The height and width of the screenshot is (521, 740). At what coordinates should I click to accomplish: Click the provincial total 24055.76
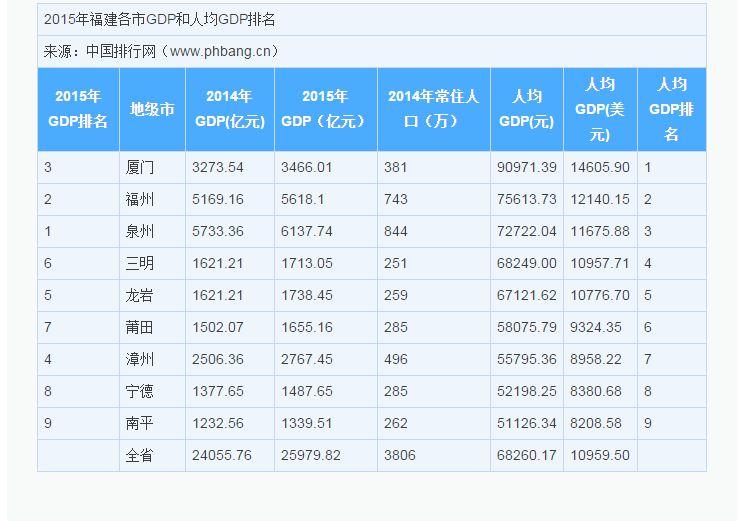pos(222,455)
